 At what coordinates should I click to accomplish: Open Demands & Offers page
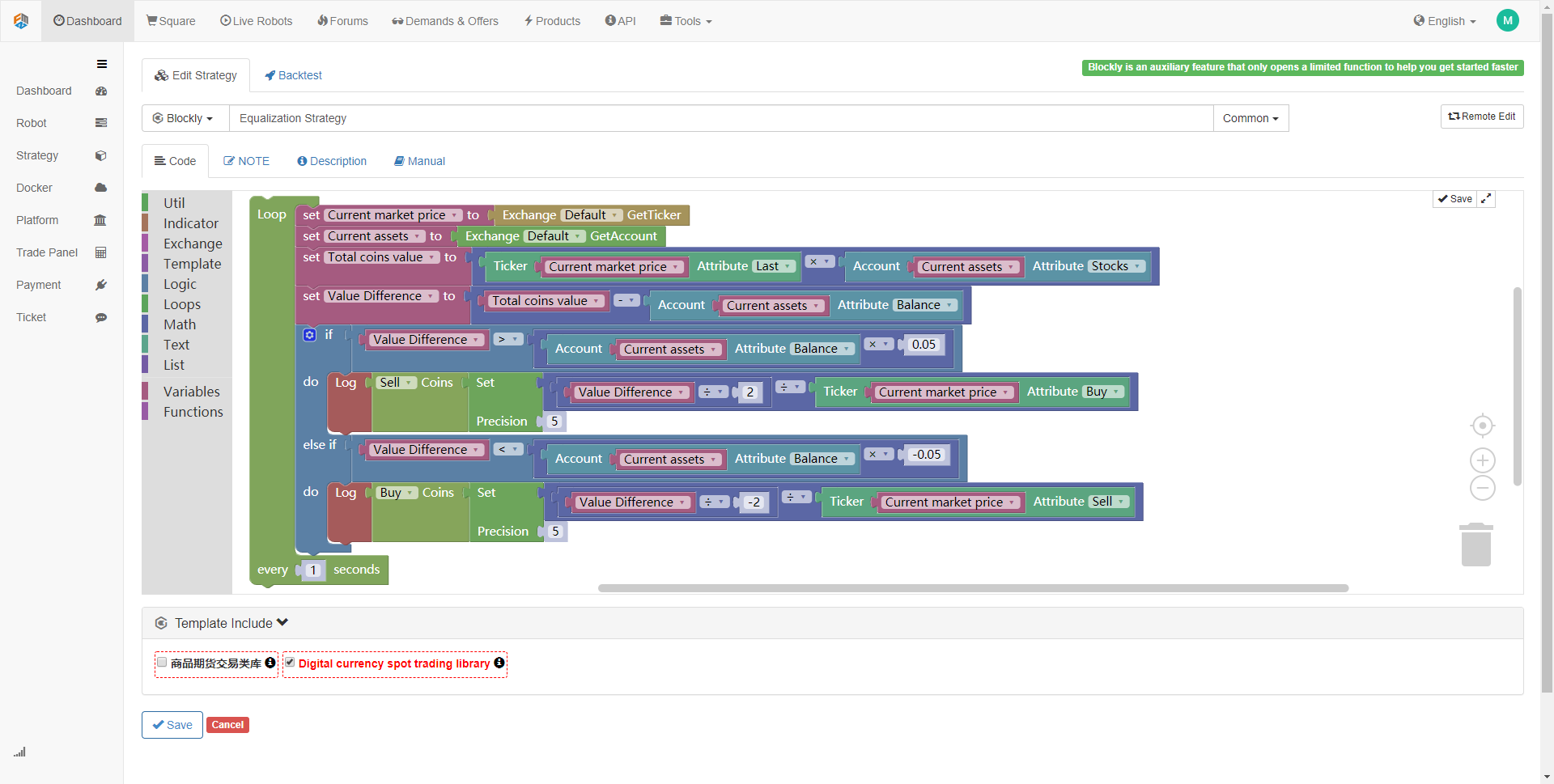pos(445,21)
